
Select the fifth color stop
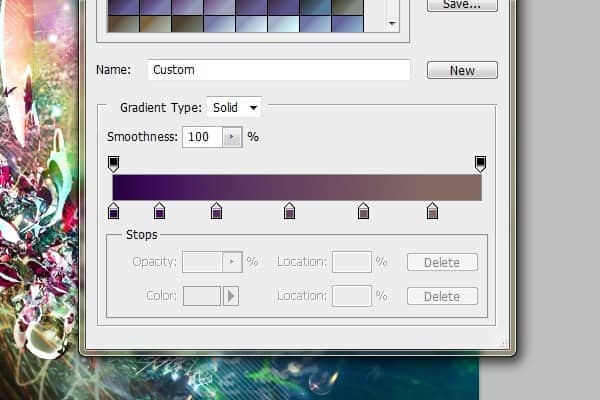pos(363,211)
